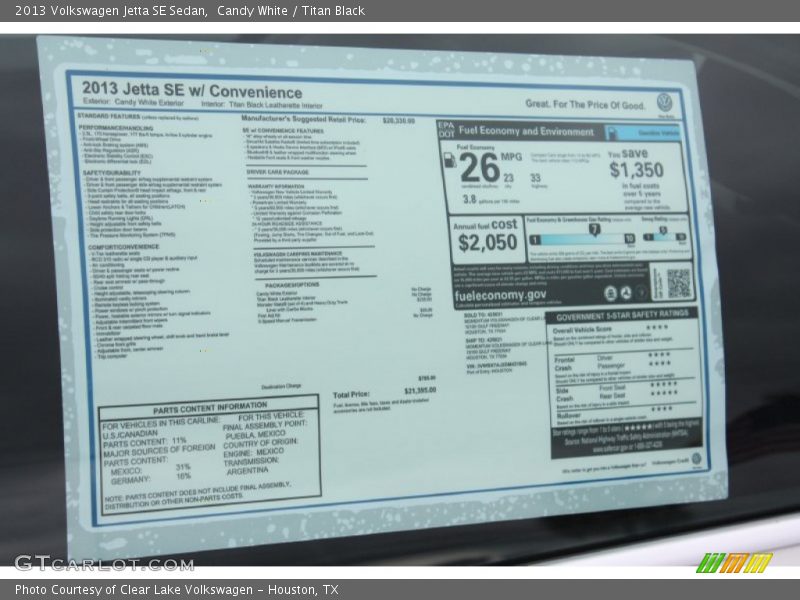Click the "3.8" gallons per 100 miles figure
The width and height of the screenshot is (800, 600).
point(469,199)
